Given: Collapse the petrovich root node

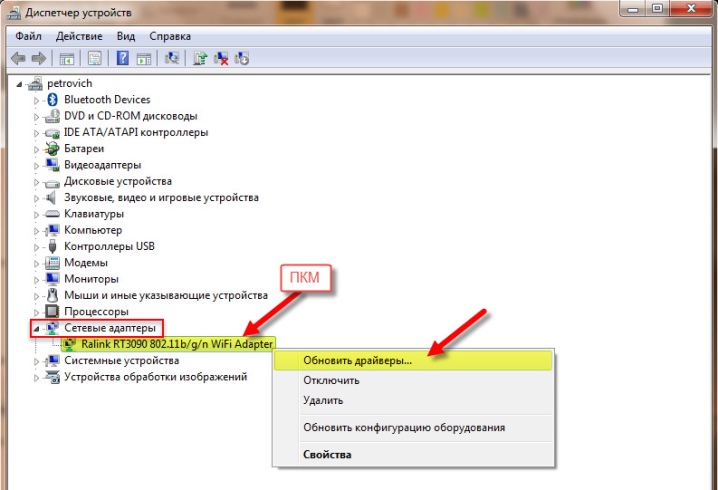Looking at the screenshot, I should pos(19,84).
